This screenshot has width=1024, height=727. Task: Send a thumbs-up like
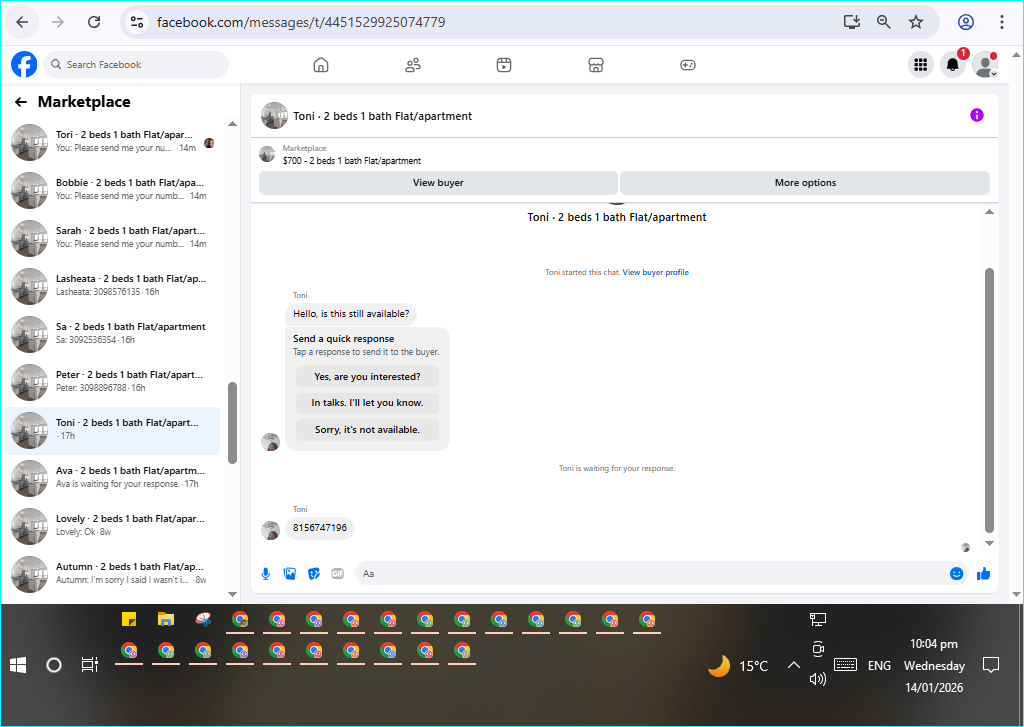[984, 574]
